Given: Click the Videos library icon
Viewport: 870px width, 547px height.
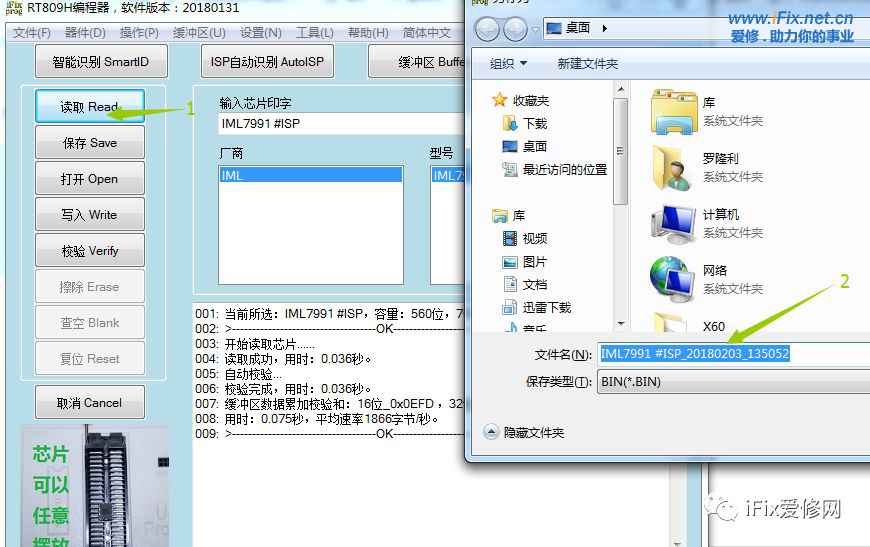Looking at the screenshot, I should [509, 239].
